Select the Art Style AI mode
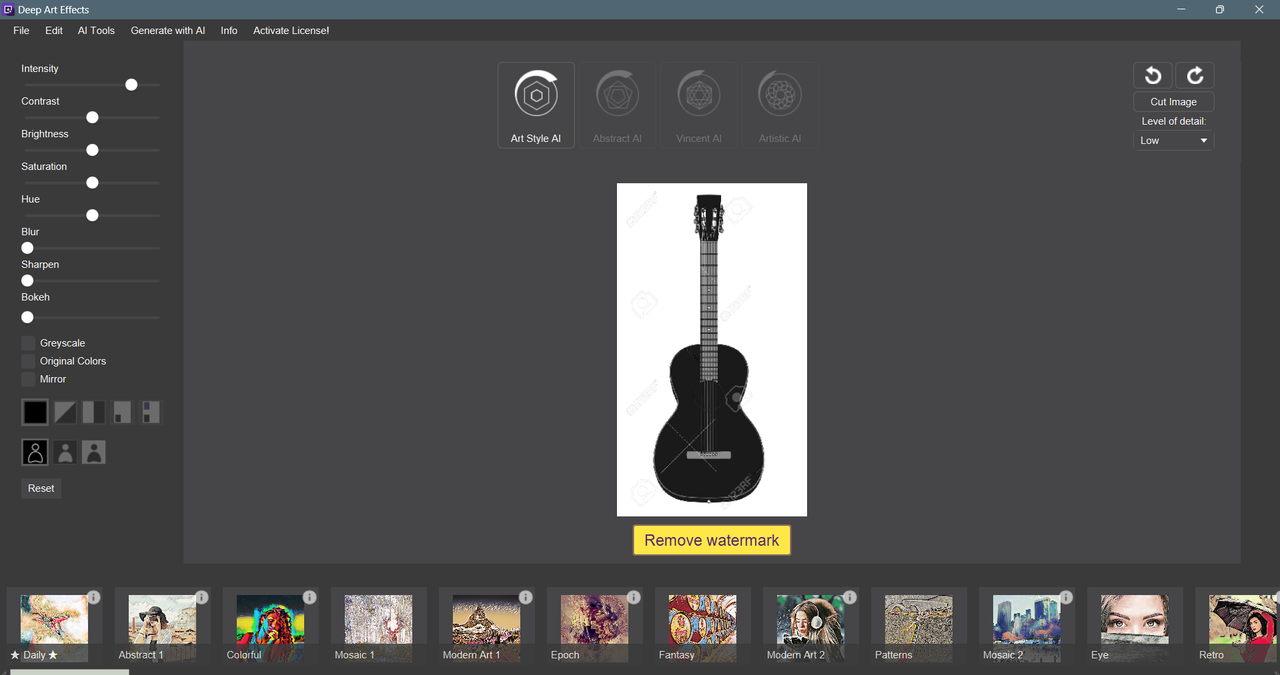The height and width of the screenshot is (675, 1280). pos(536,105)
